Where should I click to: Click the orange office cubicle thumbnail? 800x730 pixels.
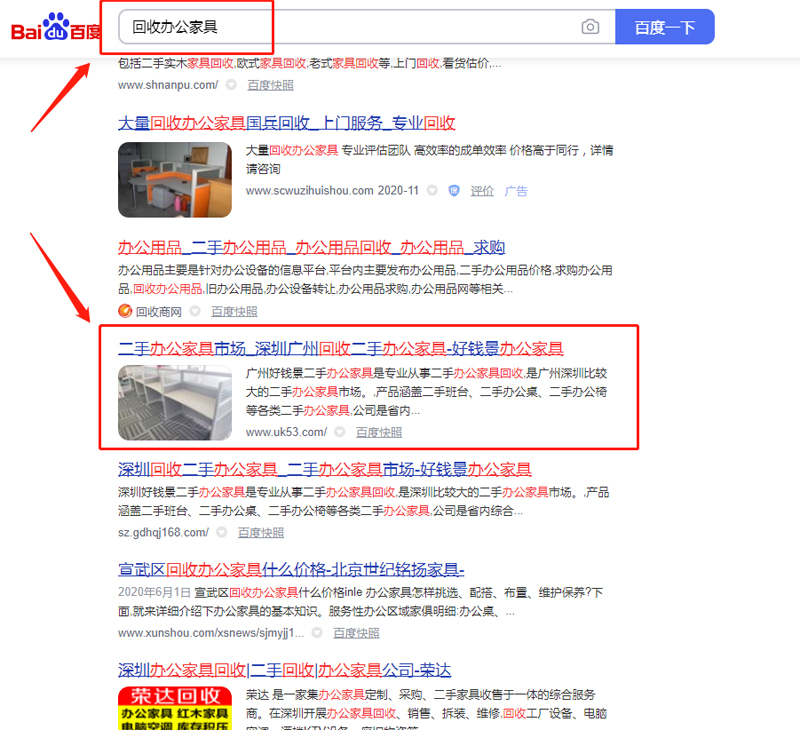(174, 179)
